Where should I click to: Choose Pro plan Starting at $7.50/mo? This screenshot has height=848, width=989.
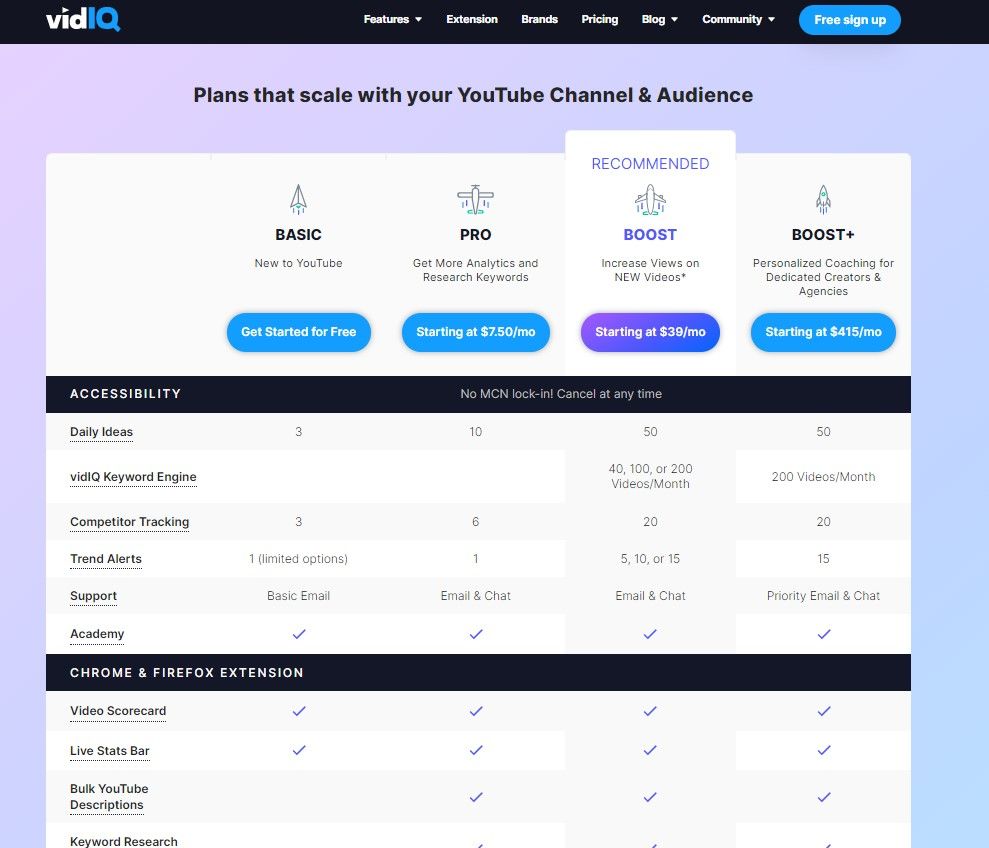click(476, 332)
